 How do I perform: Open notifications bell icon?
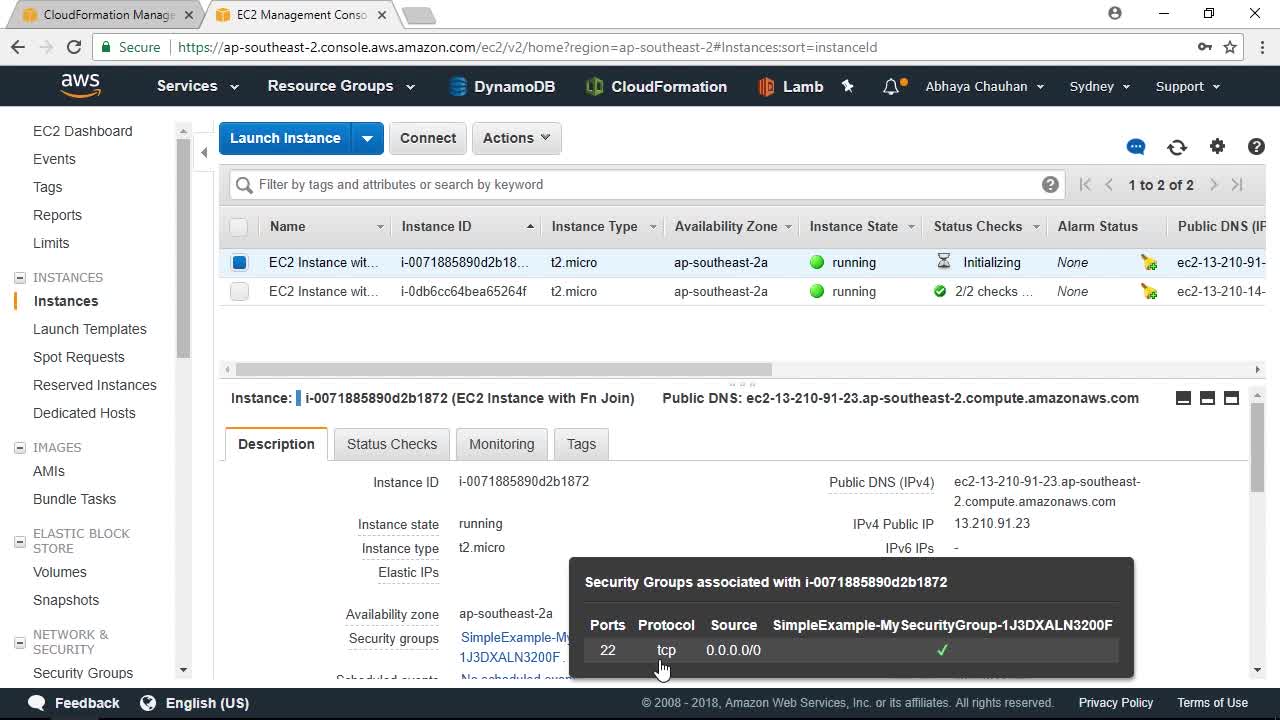(891, 87)
